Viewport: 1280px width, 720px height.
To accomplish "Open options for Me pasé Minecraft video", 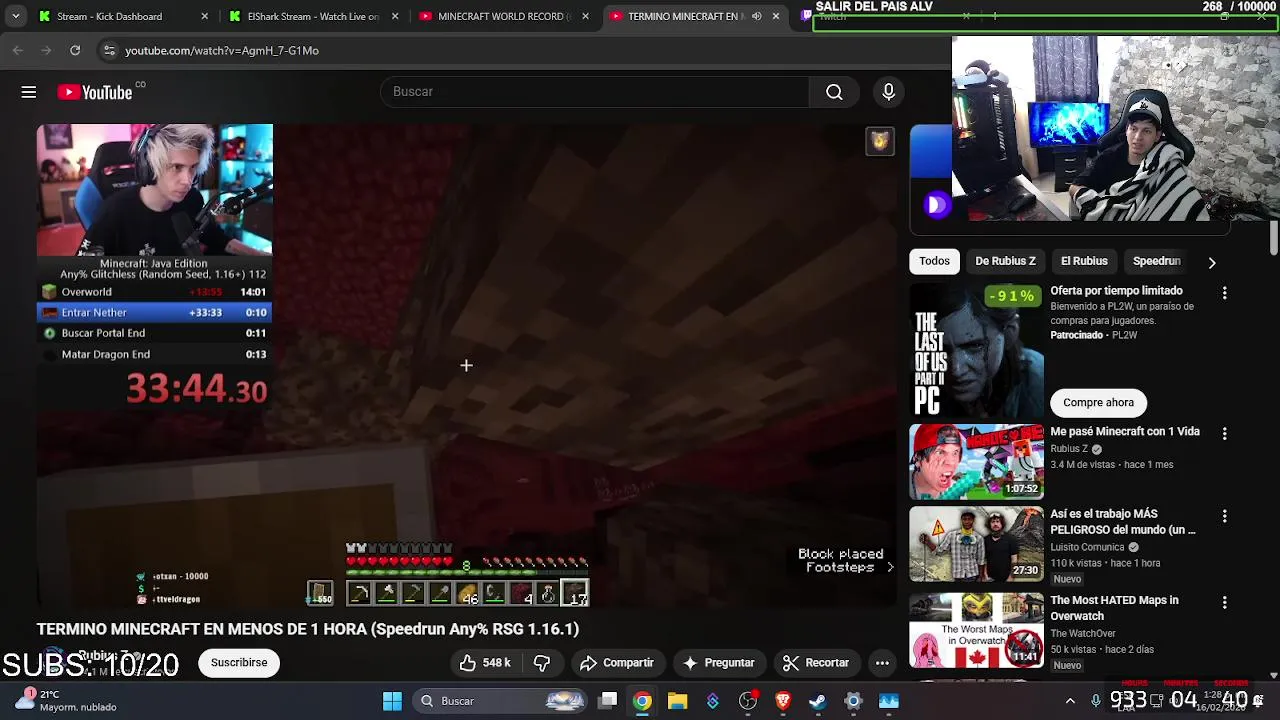I will click(1224, 434).
